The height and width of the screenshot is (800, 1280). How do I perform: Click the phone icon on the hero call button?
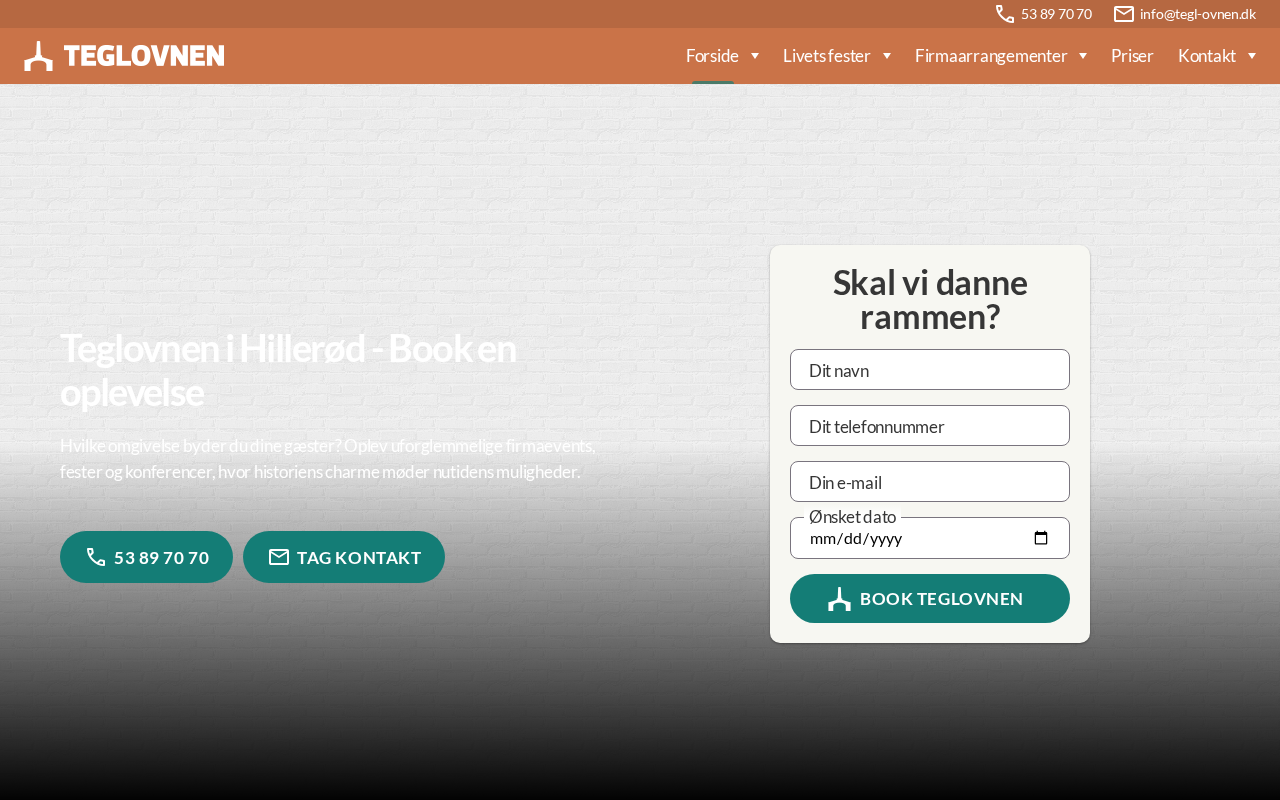point(96,557)
